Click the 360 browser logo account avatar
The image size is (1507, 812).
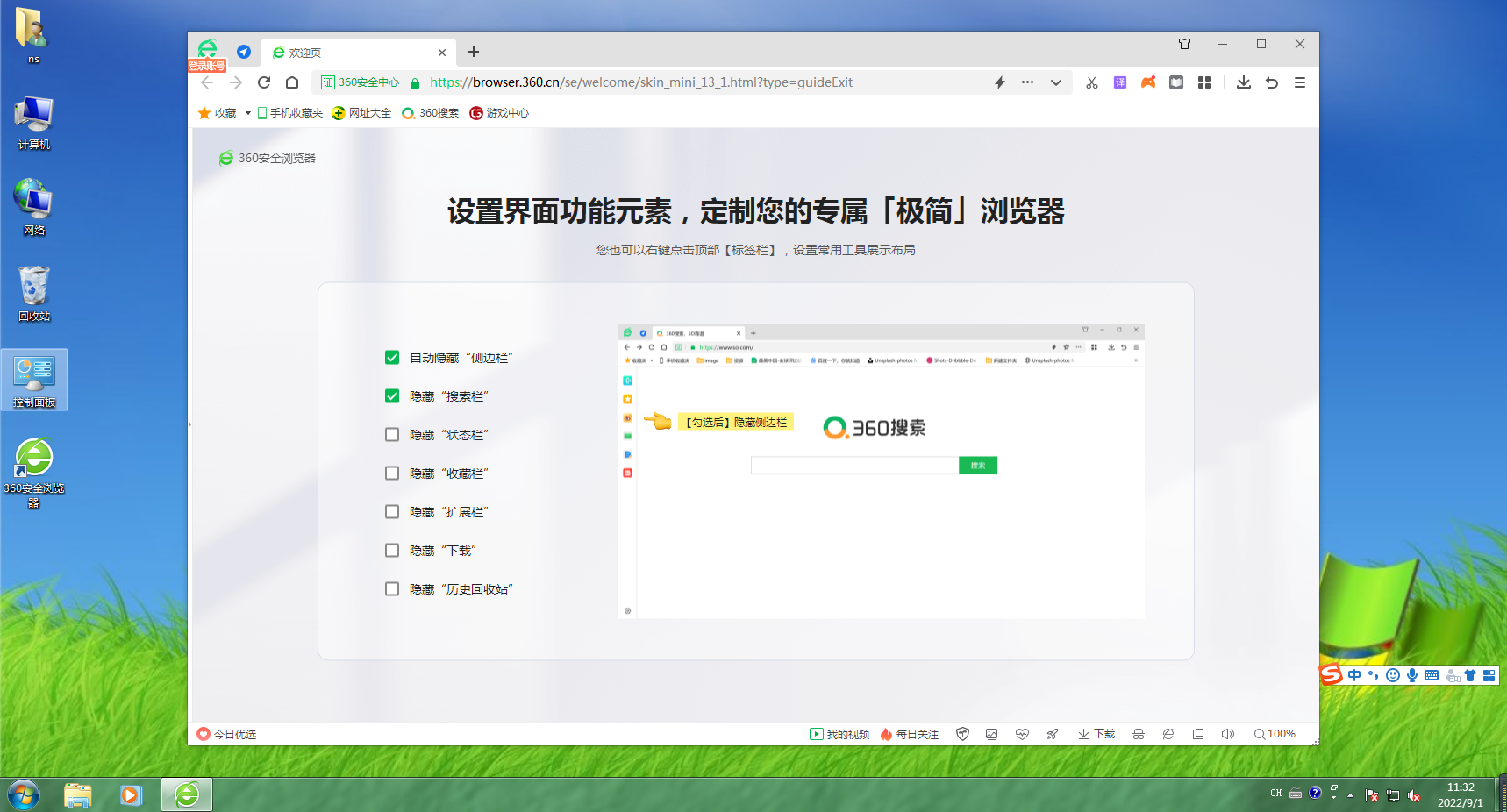[208, 50]
